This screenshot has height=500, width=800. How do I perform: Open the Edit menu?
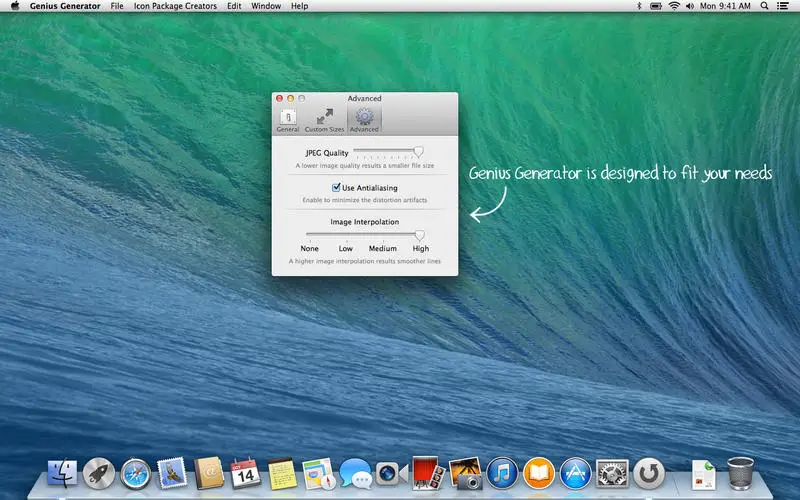click(234, 6)
